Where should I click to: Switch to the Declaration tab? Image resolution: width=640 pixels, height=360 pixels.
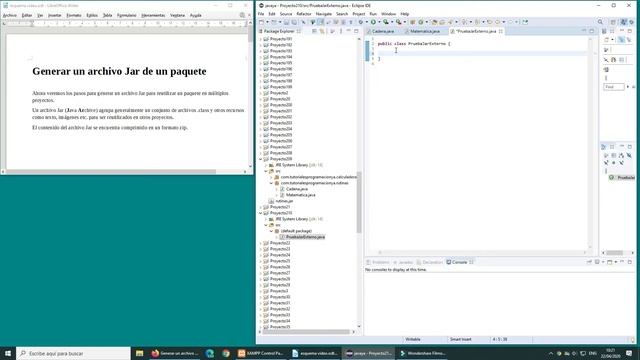[x=430, y=262]
